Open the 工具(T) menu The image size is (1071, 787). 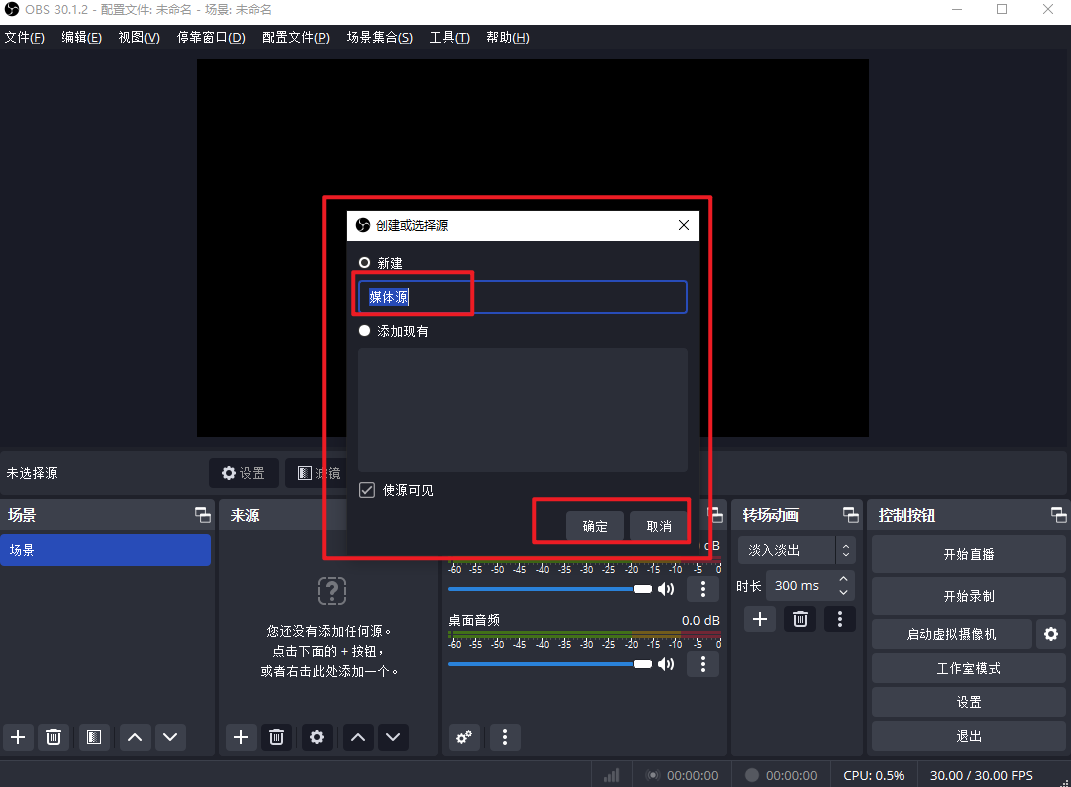pos(449,38)
